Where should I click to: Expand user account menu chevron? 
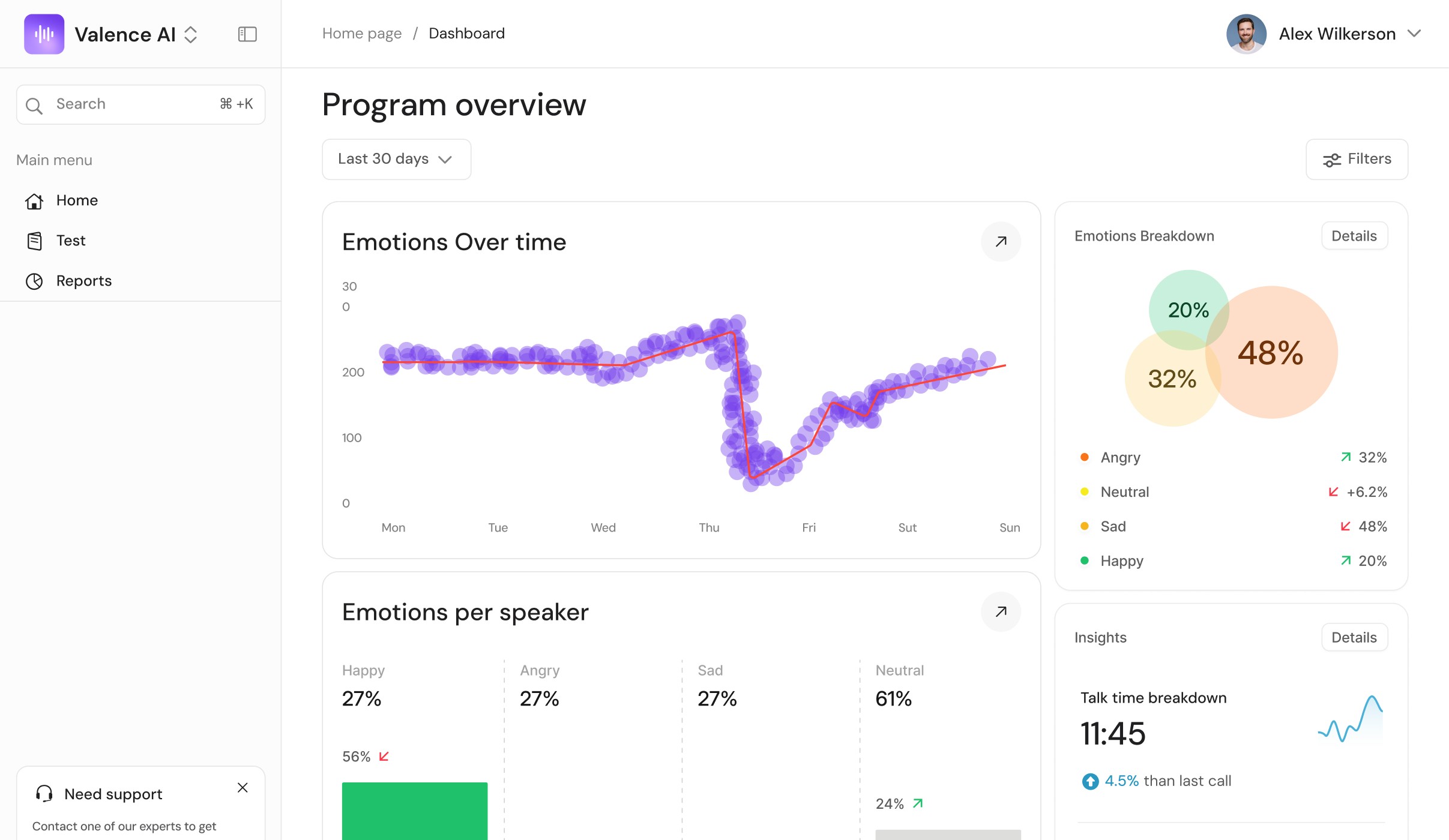(x=1414, y=34)
